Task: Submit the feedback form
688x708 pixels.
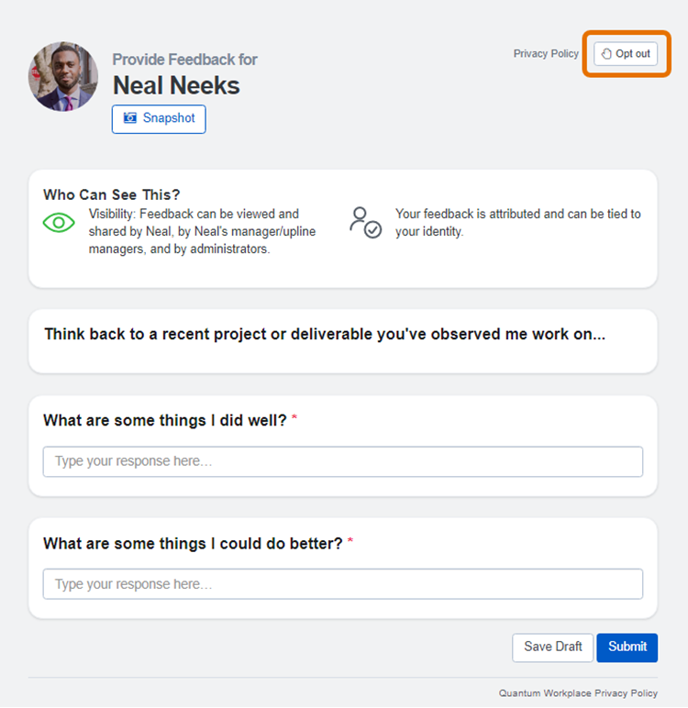Action: click(627, 647)
